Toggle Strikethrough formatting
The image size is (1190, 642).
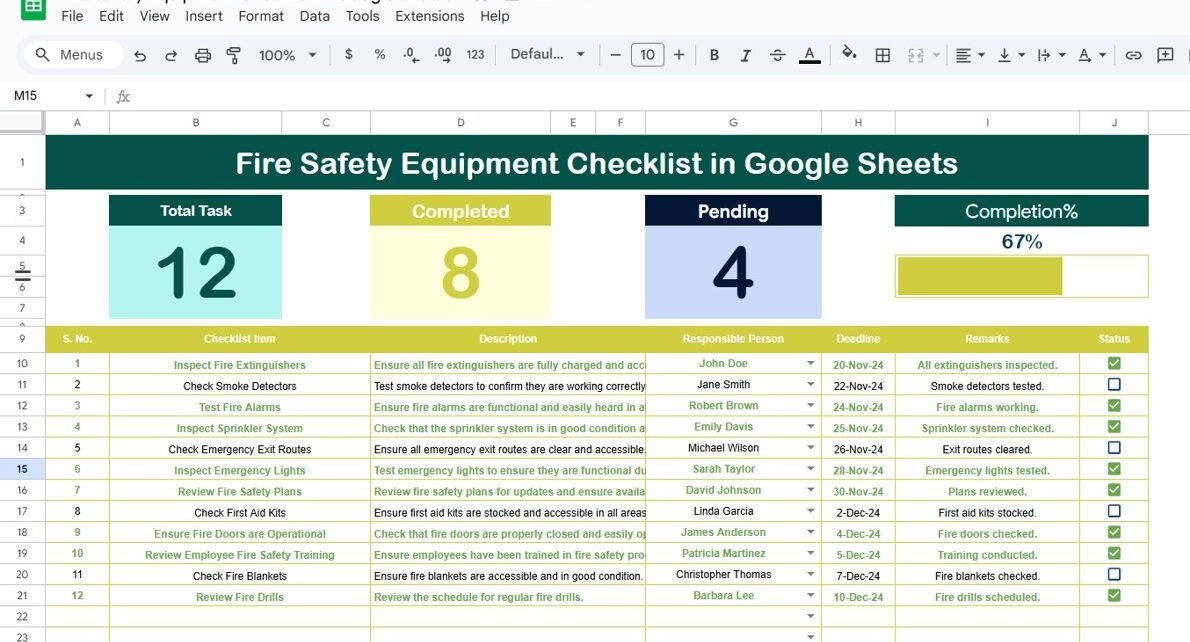pos(777,55)
